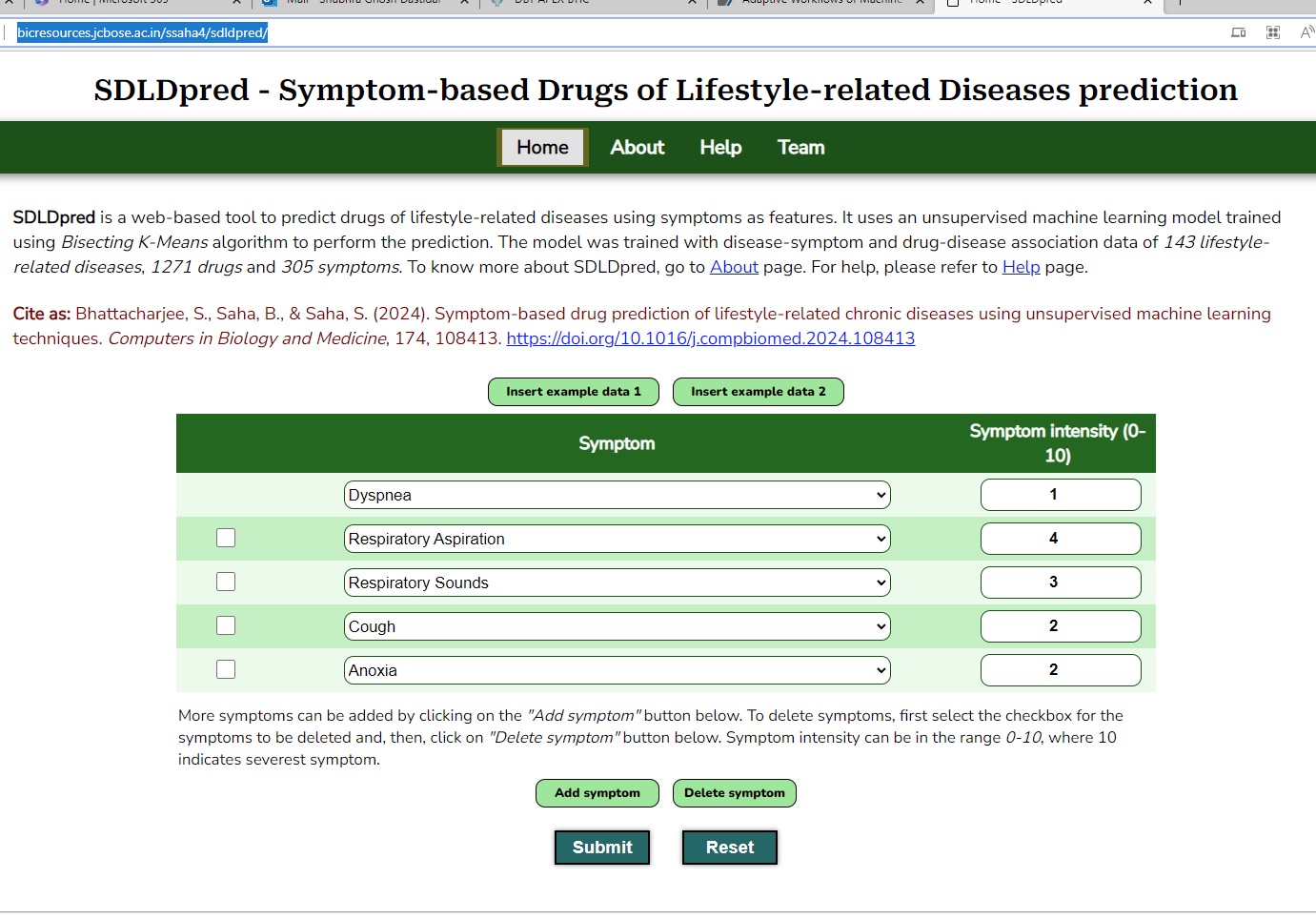Image resolution: width=1316 pixels, height=920 pixels.
Task: Click the Symptom column header
Action: pos(617,443)
